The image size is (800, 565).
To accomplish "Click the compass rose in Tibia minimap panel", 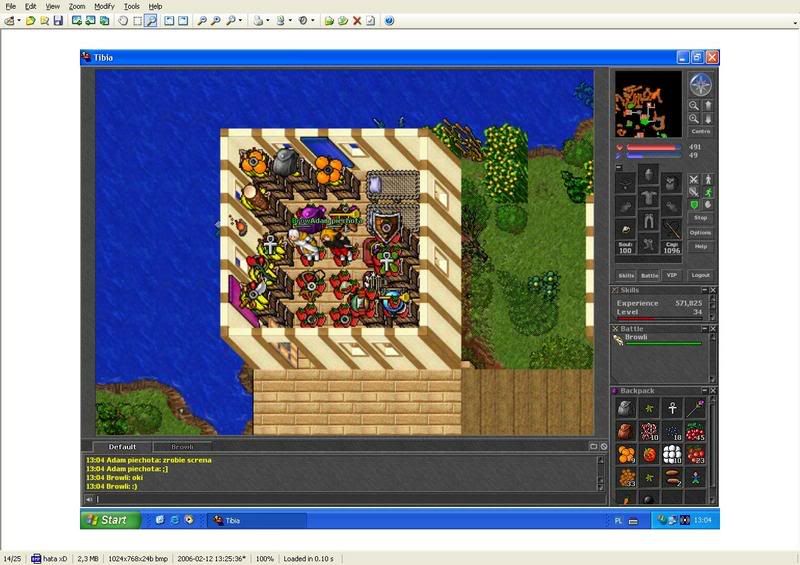I will [701, 85].
